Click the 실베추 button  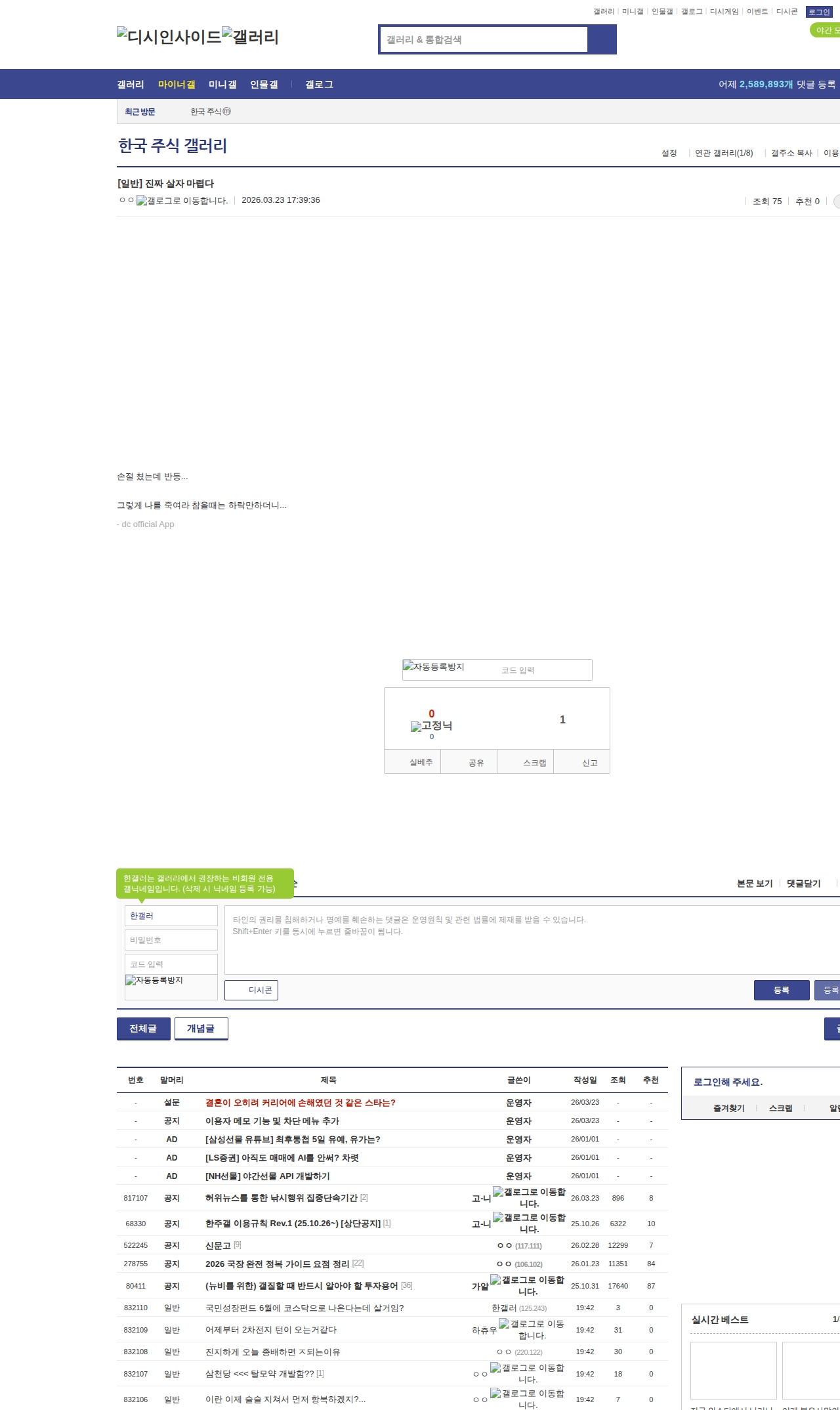413,762
